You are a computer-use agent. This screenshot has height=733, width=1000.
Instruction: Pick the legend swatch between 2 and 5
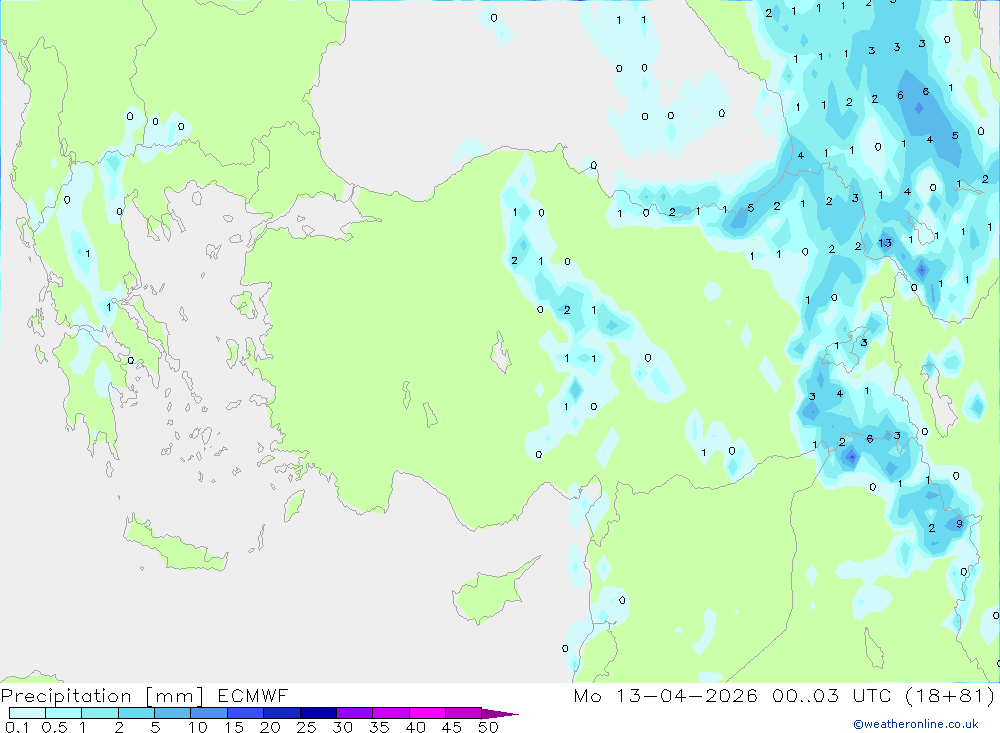(x=136, y=713)
